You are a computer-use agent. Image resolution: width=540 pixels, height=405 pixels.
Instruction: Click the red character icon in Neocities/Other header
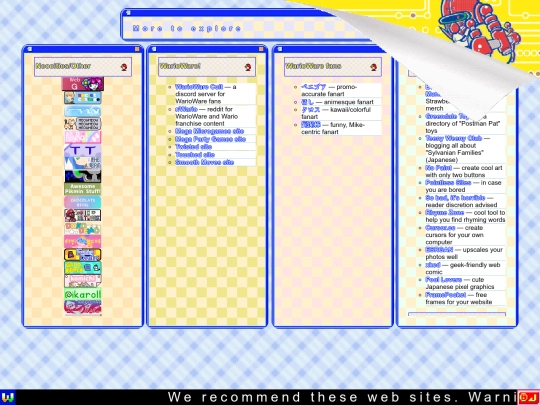coord(124,67)
